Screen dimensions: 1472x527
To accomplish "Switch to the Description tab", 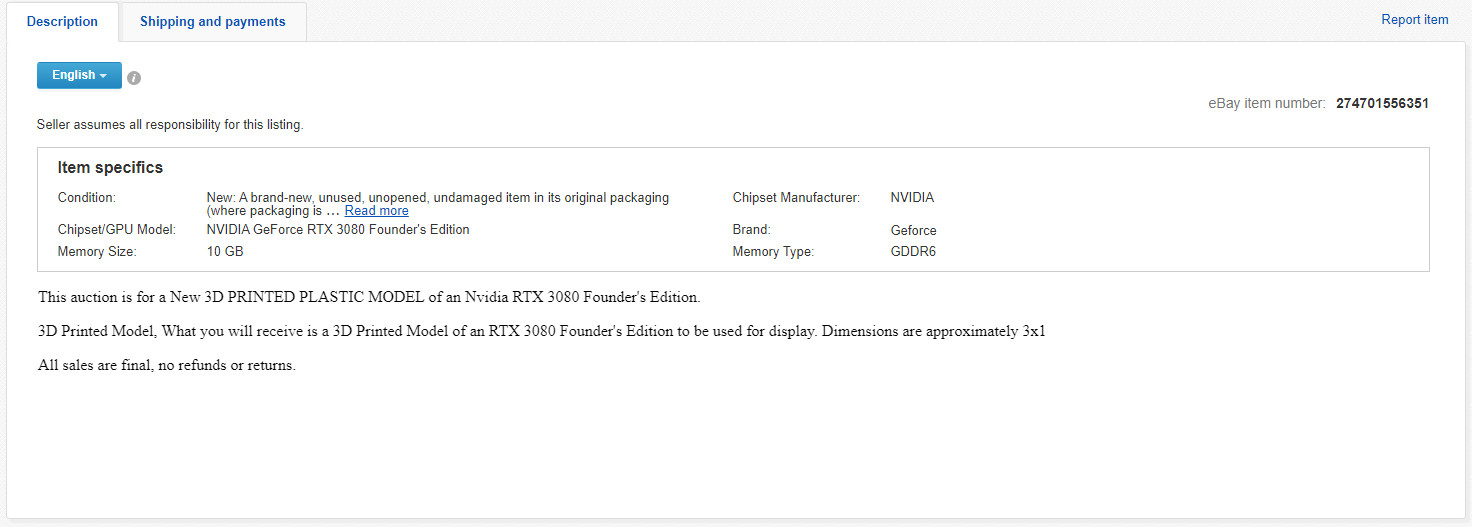I will pyautogui.click(x=62, y=21).
